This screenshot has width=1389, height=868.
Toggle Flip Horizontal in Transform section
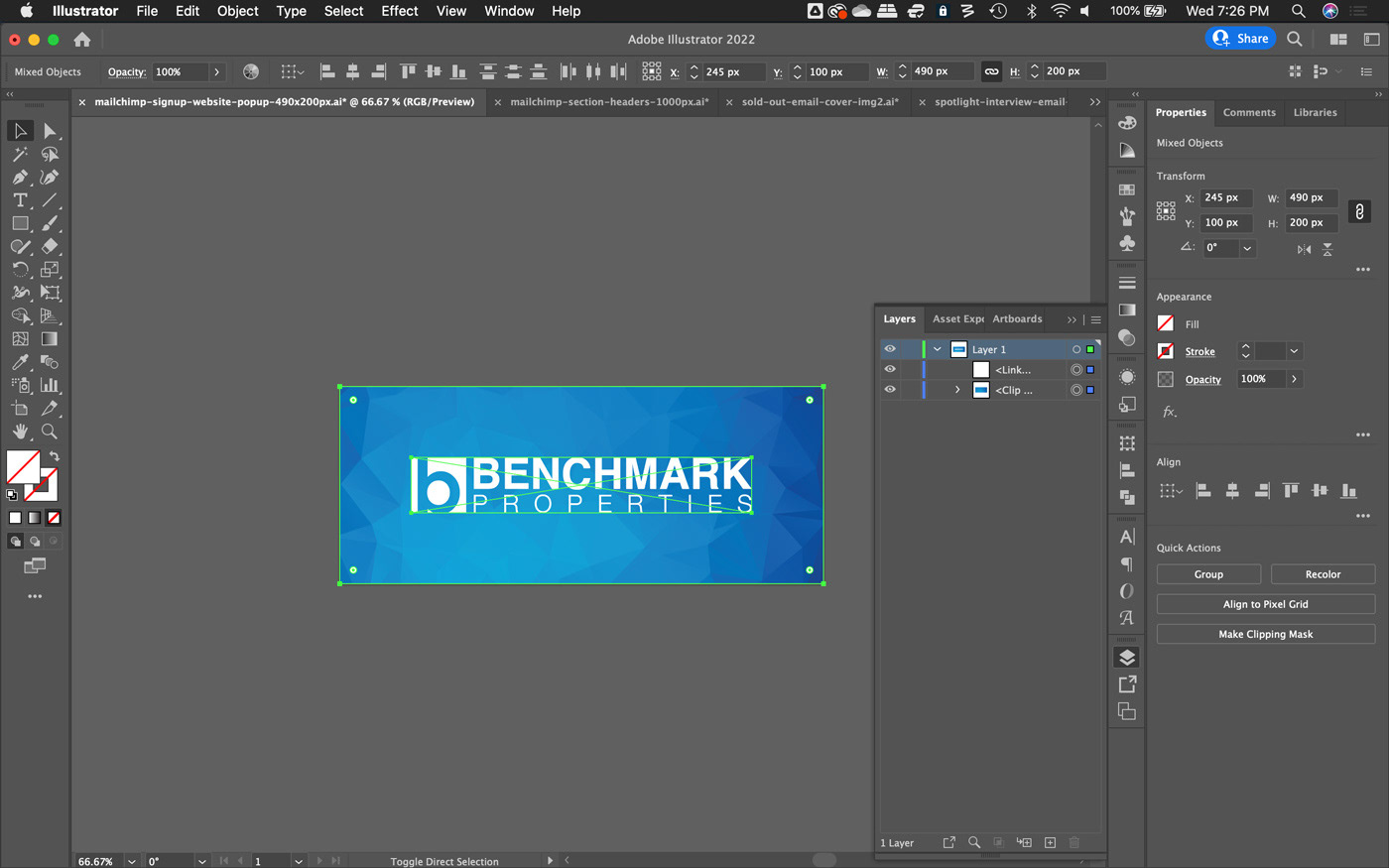pos(1304,249)
